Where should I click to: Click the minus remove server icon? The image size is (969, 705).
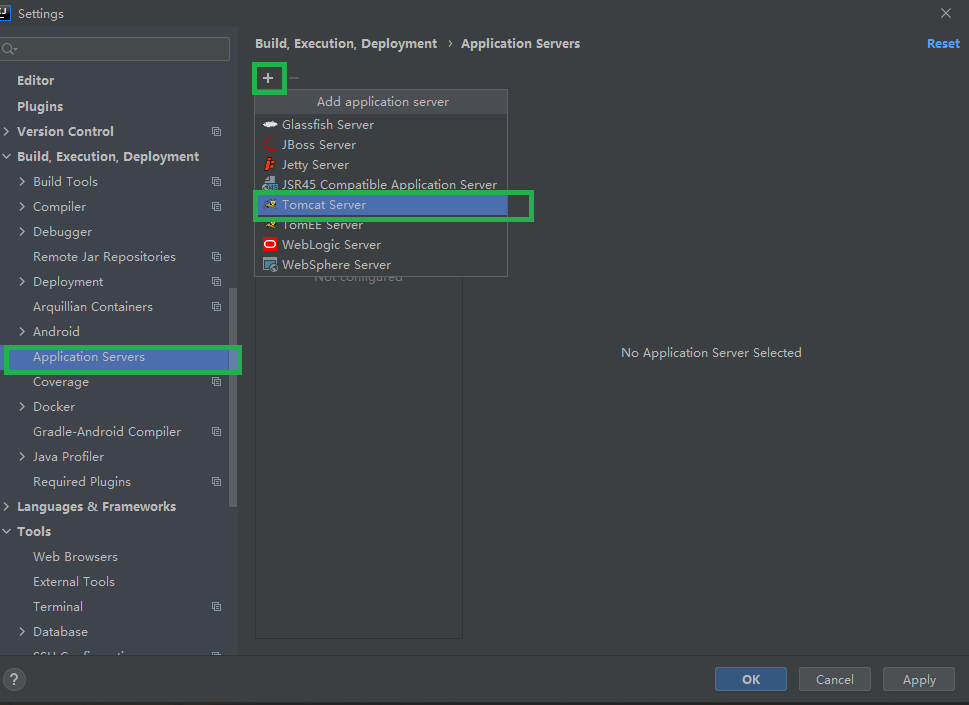(294, 78)
